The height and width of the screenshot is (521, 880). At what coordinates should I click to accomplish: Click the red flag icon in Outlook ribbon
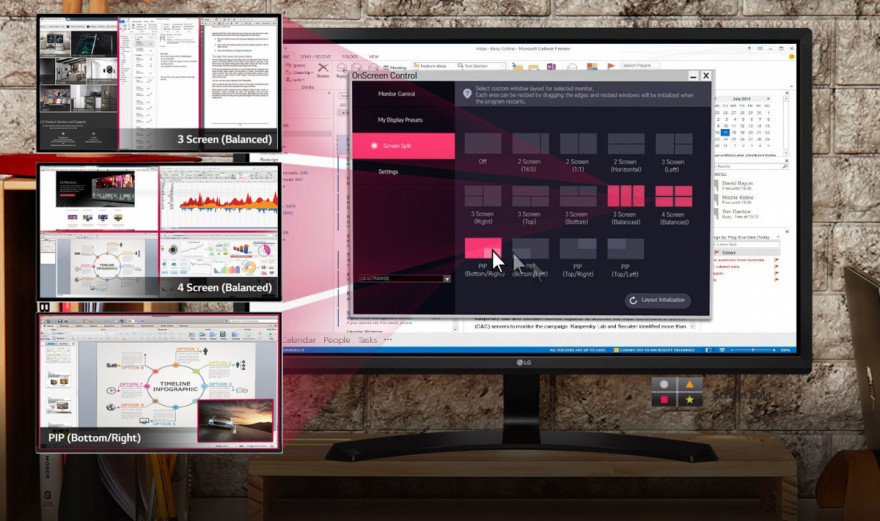coord(611,67)
